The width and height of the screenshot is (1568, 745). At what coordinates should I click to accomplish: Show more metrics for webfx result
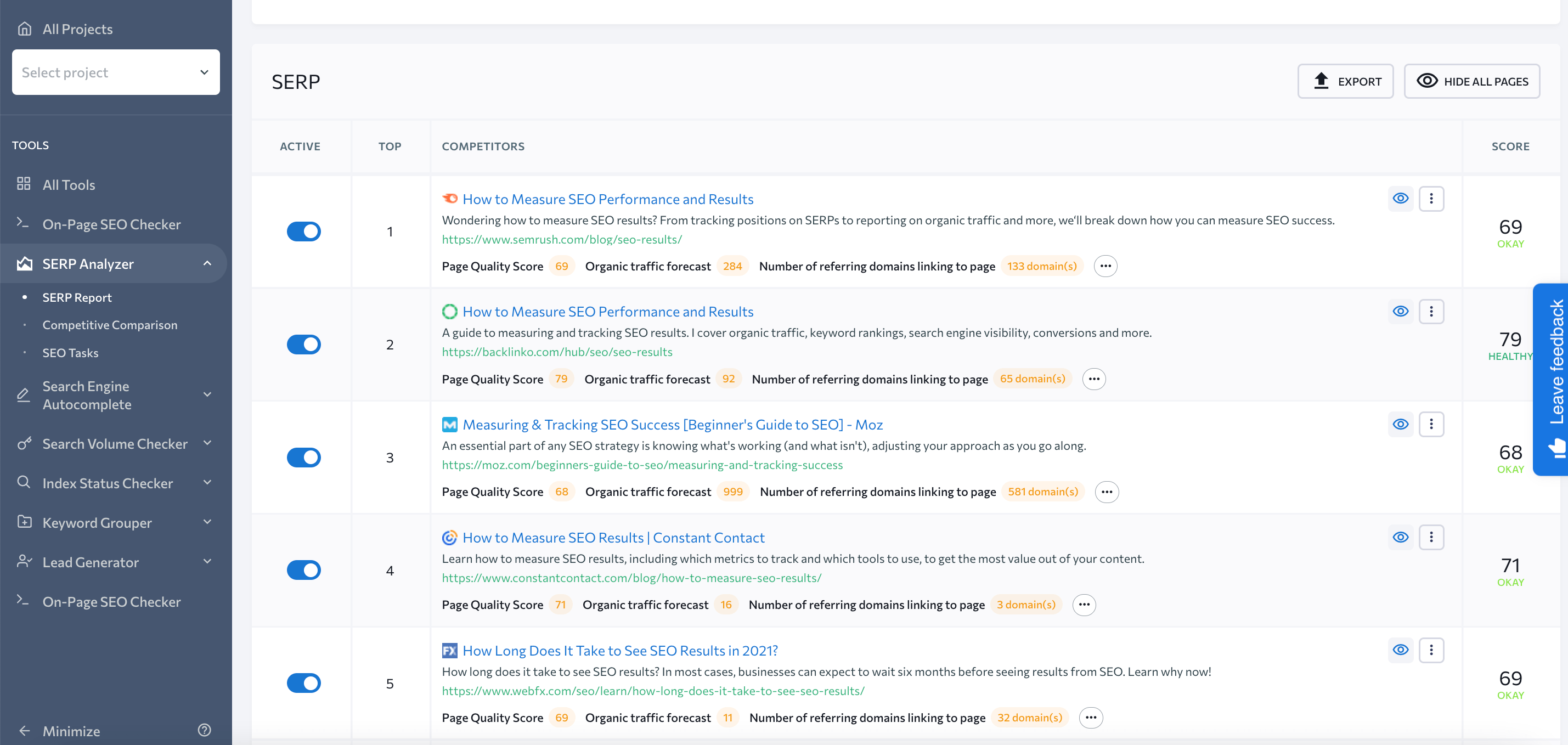(x=1091, y=717)
